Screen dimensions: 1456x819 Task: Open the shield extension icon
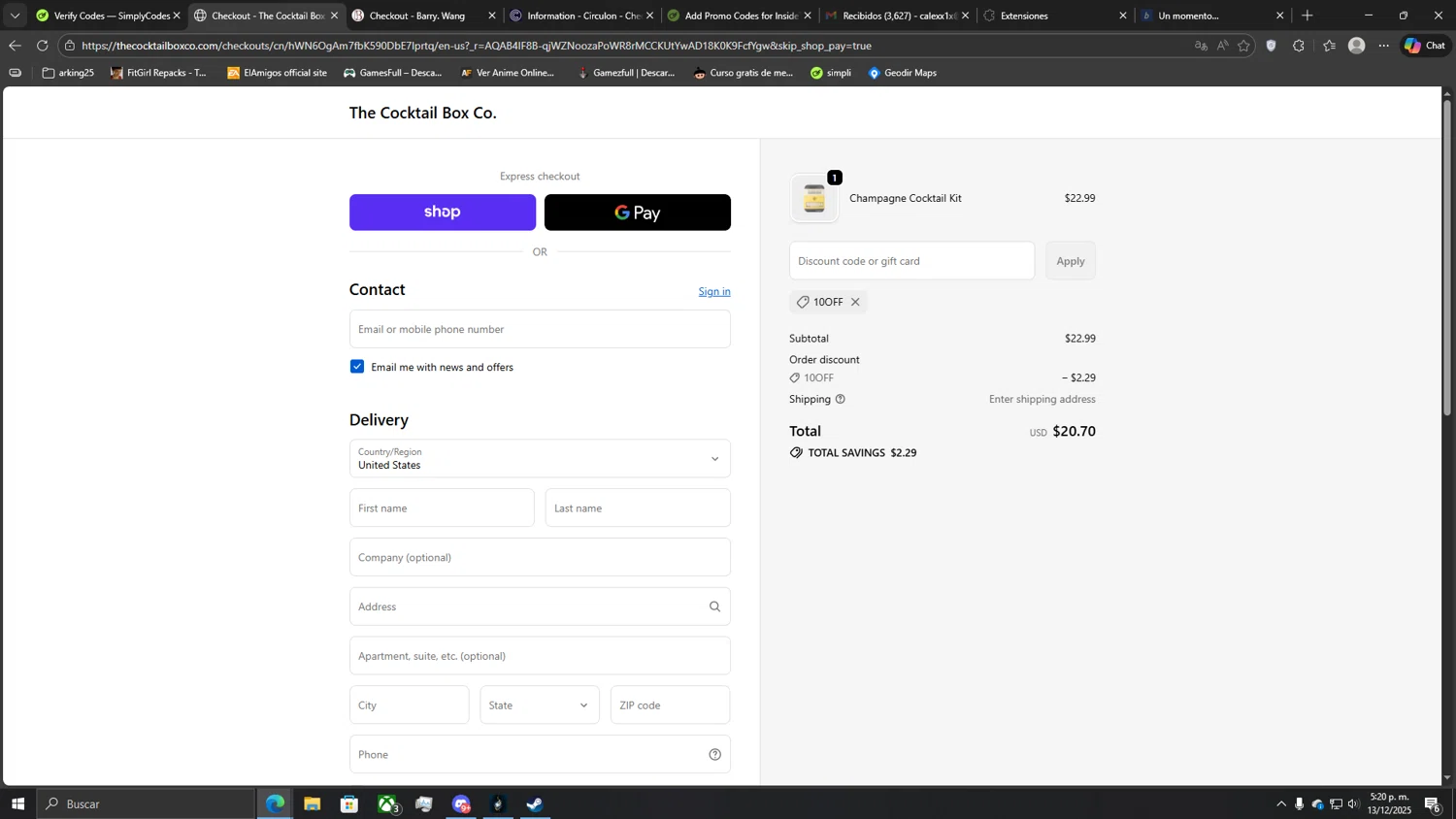tap(1271, 46)
